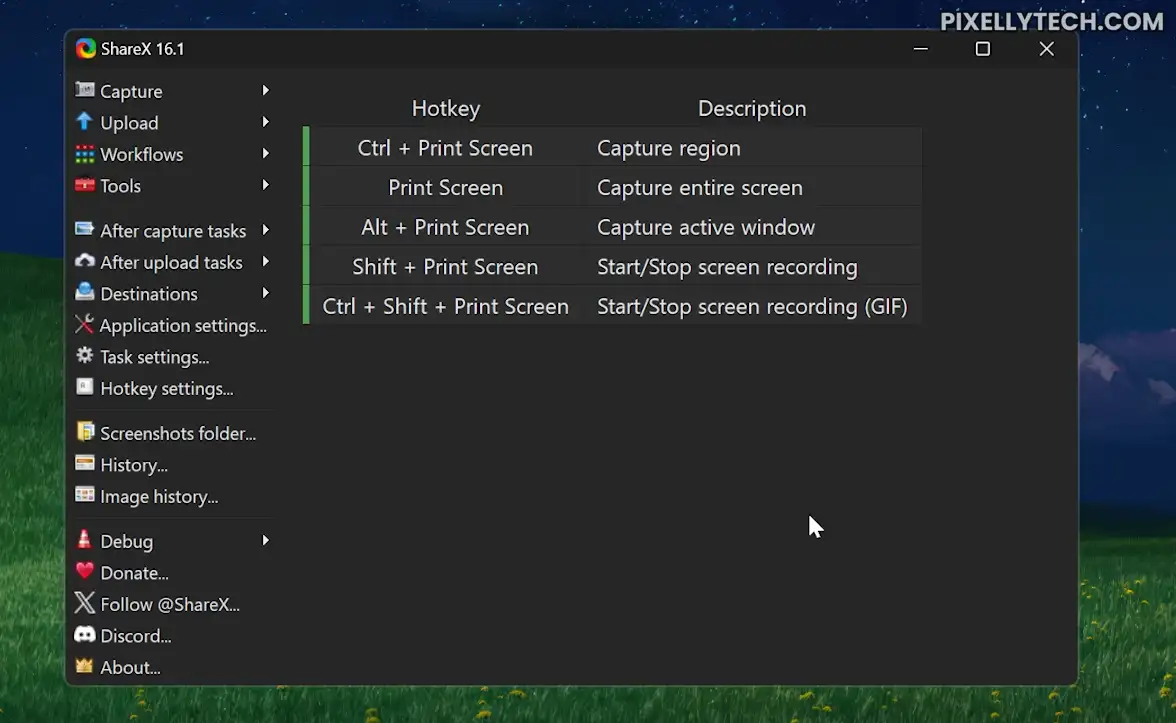
Task: Open the After upload tasks menu
Action: pos(172,262)
